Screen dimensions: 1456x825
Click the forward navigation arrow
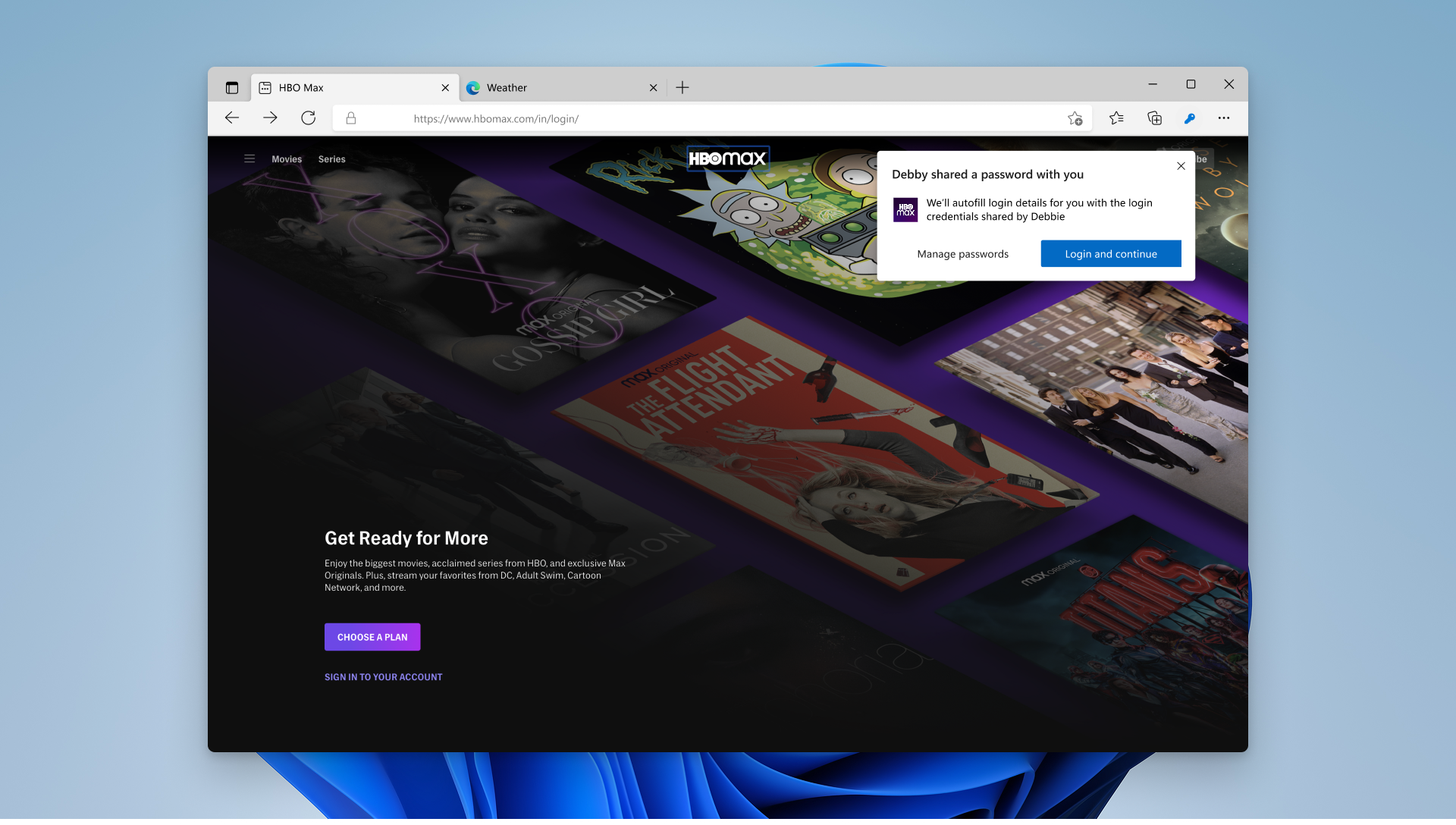[x=270, y=118]
